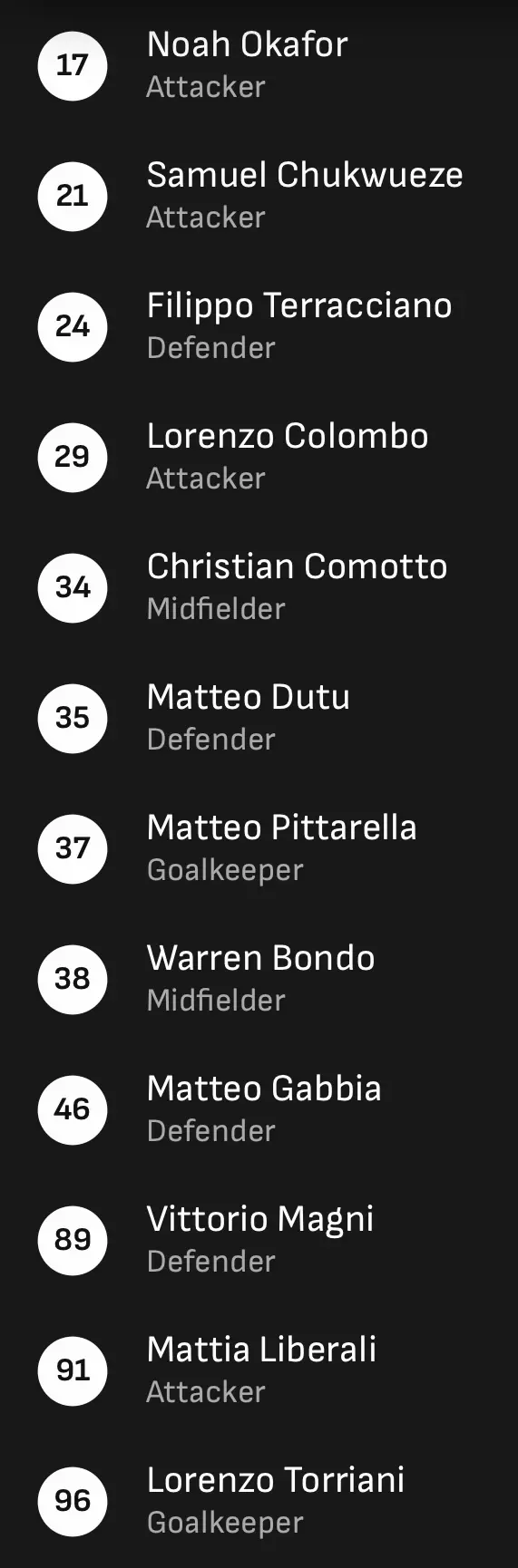Tap the number 37 jersey badge

click(73, 848)
